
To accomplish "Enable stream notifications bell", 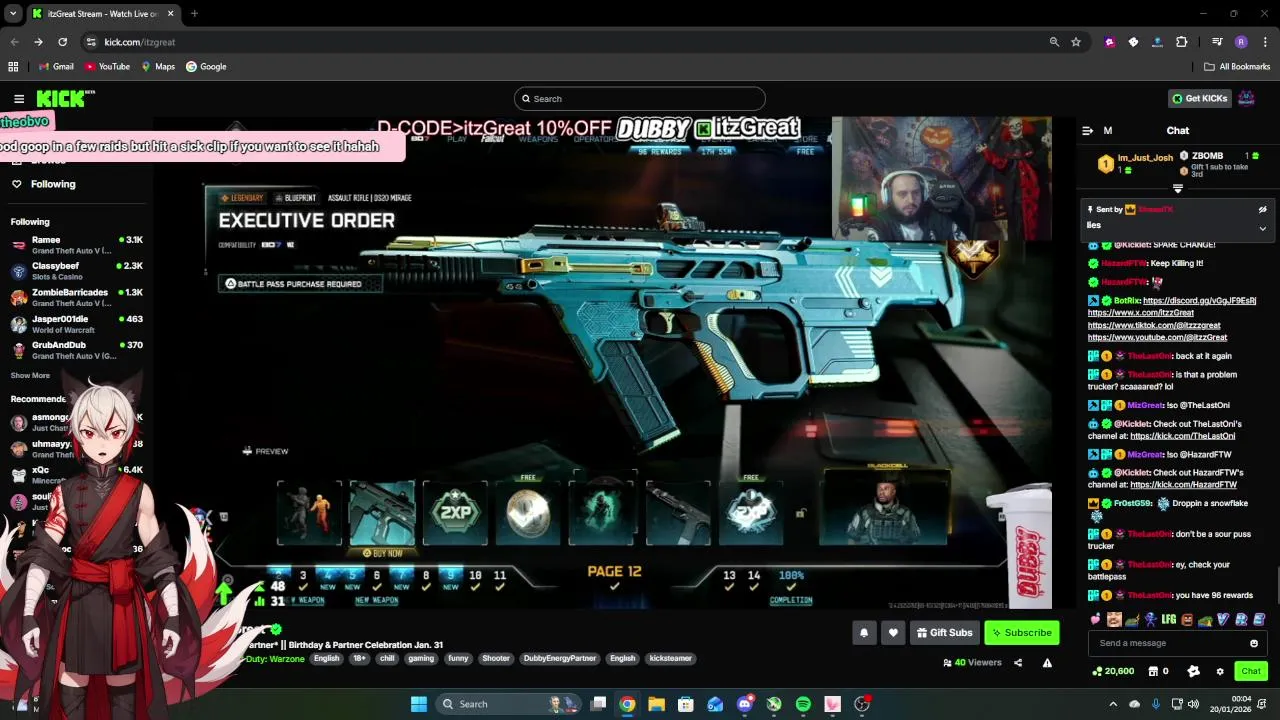I will point(864,633).
